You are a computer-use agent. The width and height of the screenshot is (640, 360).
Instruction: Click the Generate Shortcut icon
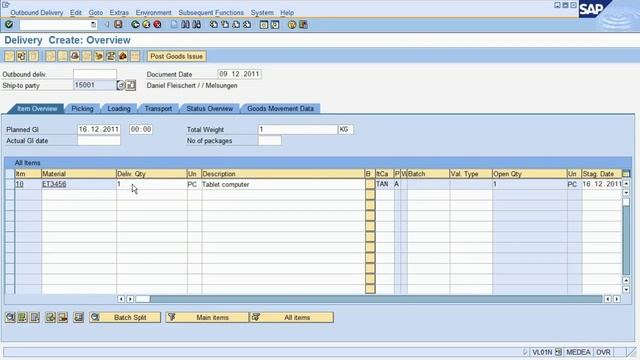pyautogui.click(x=275, y=24)
